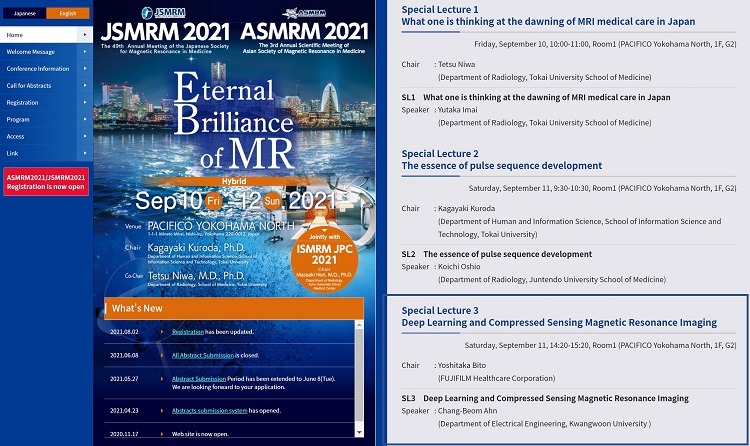Click the Friday, September 10 schedule line
This screenshot has height=446, width=750.
pos(605,44)
